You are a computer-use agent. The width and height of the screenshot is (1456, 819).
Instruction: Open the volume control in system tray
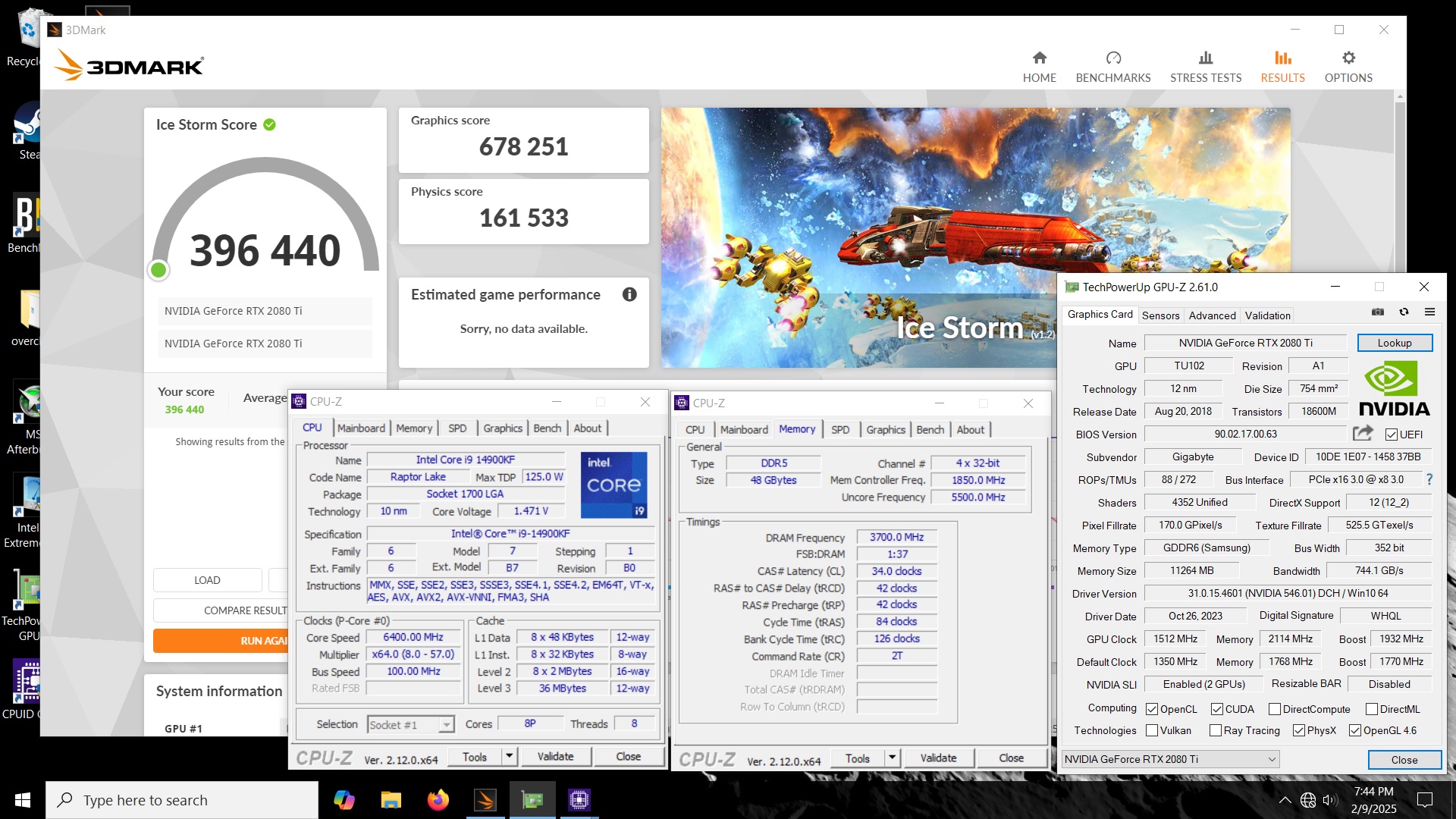coord(1330,800)
